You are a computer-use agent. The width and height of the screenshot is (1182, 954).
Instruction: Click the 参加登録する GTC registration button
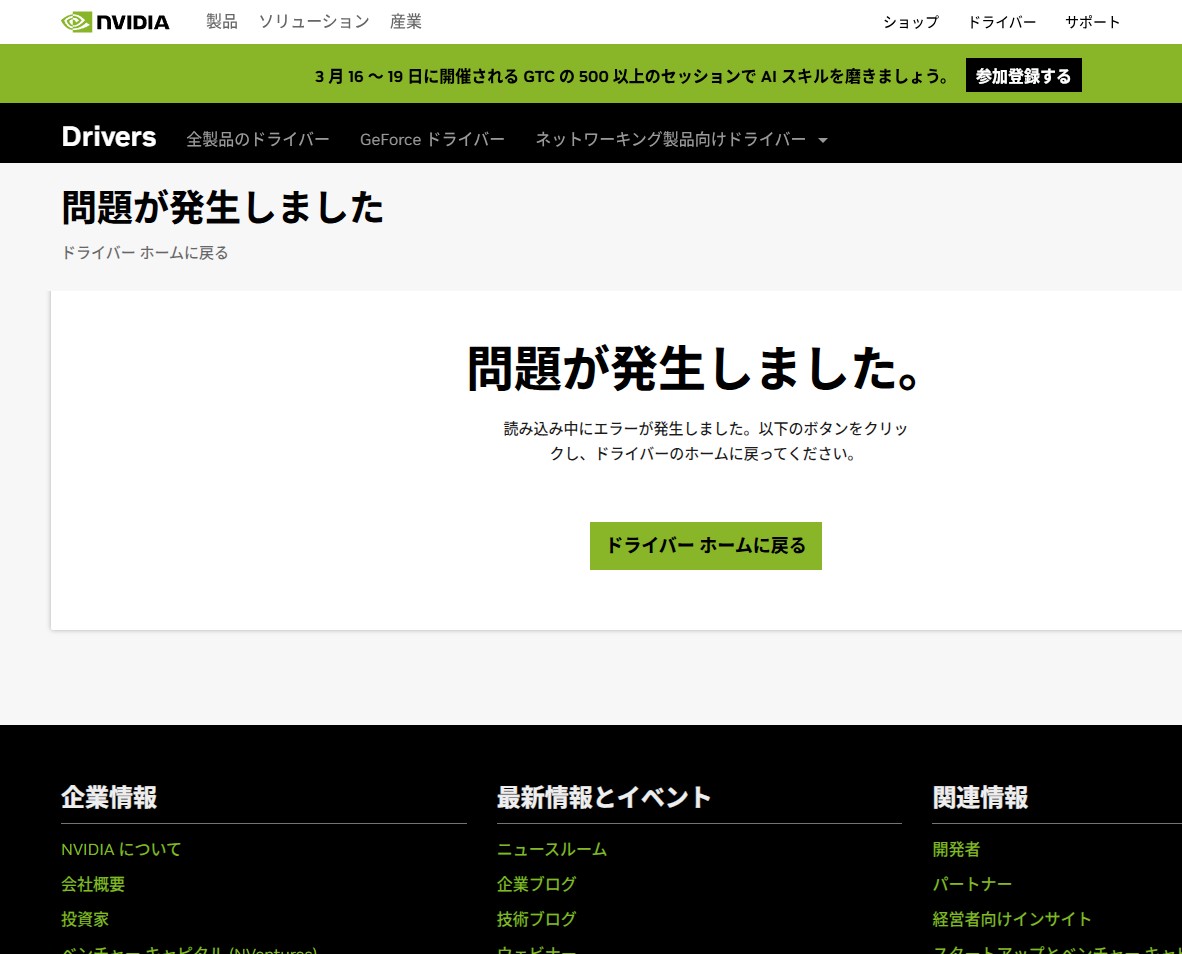point(1023,74)
